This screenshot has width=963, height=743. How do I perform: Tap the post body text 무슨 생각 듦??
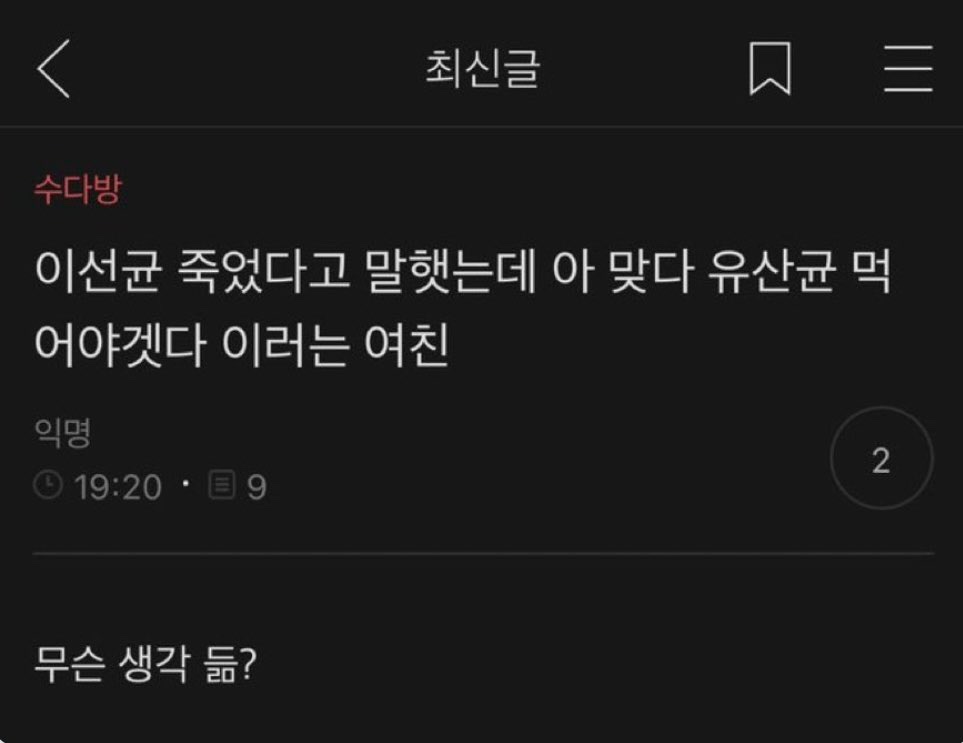click(x=145, y=664)
